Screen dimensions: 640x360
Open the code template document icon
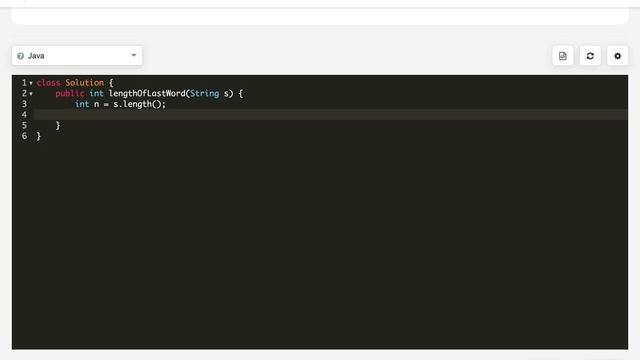[562, 56]
